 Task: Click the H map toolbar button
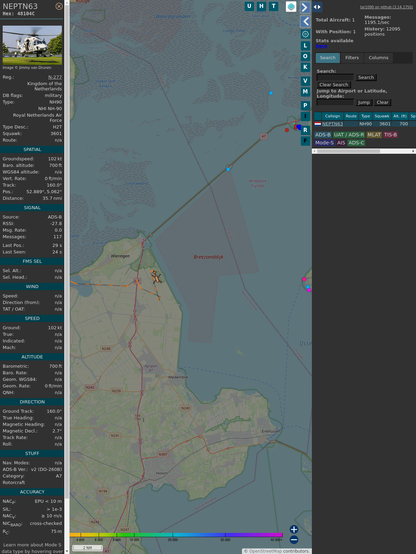pyautogui.click(x=261, y=6)
